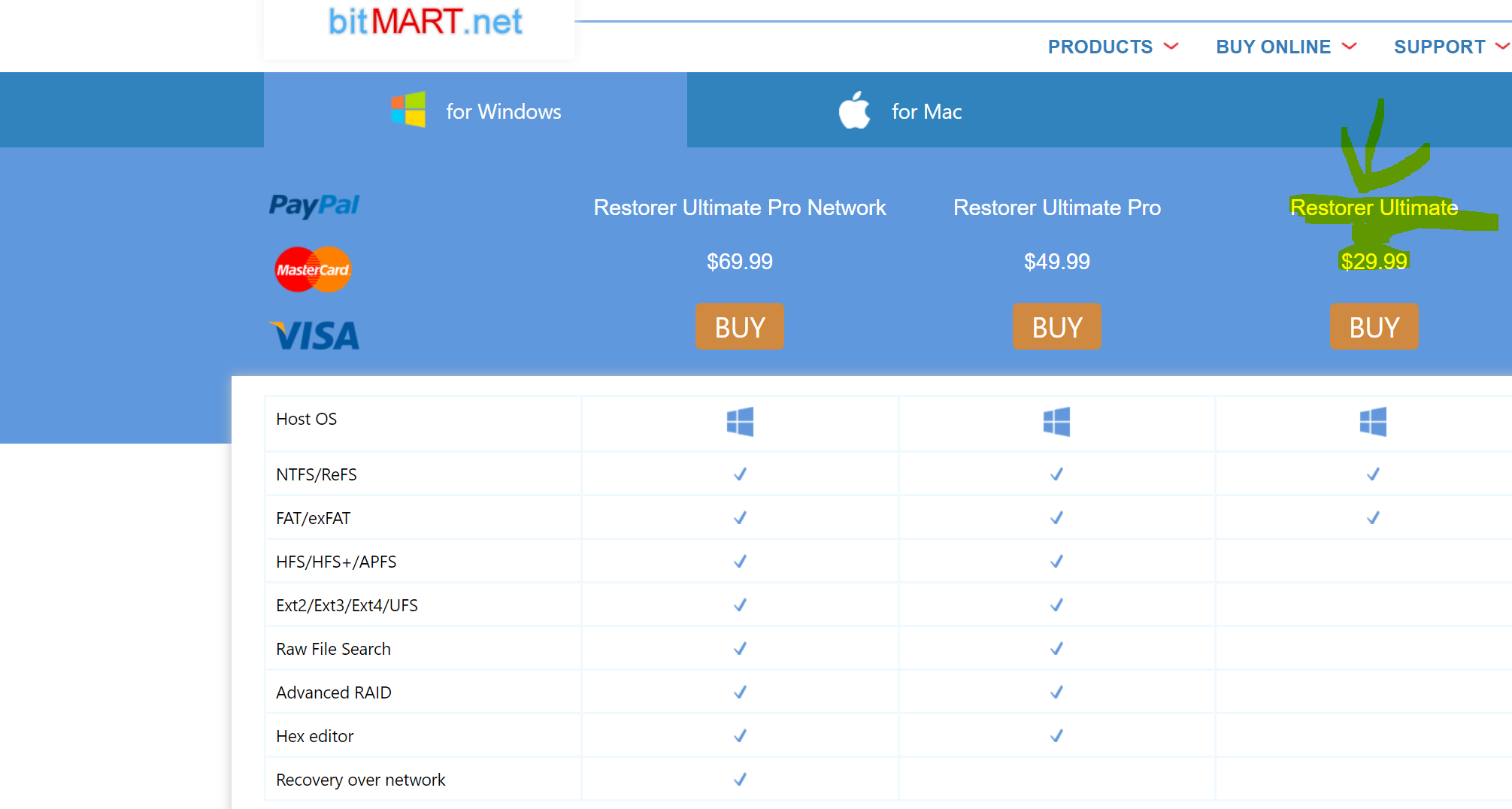This screenshot has width=1512, height=809.
Task: Click the Advanced RAID row label
Action: coord(333,692)
